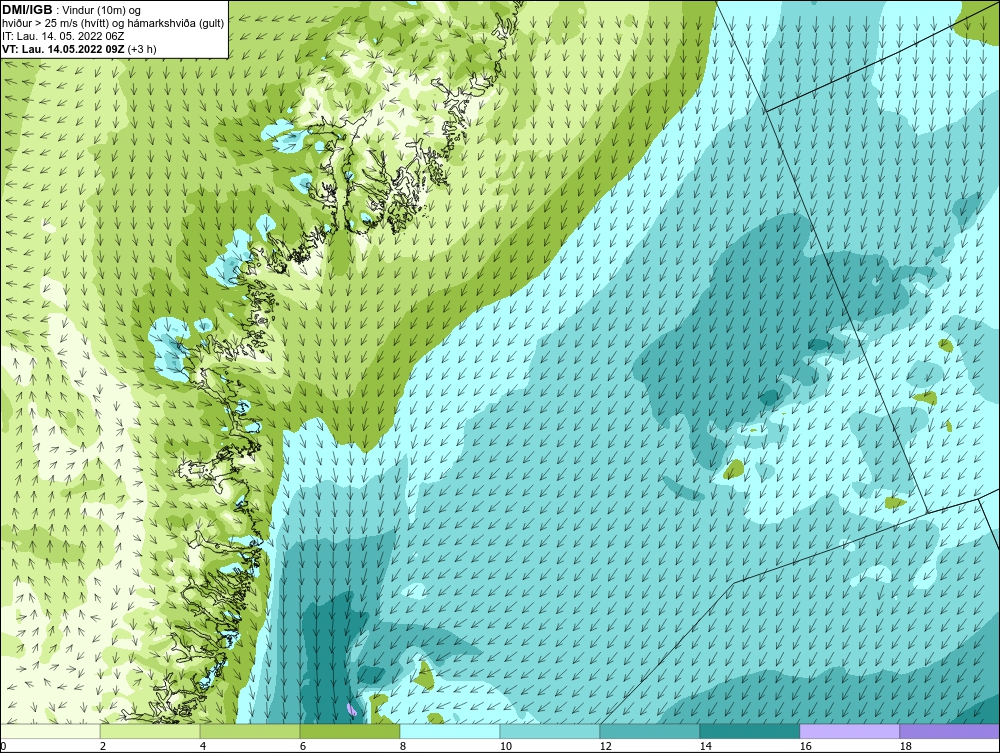The width and height of the screenshot is (1000, 753).
Task: Click the light purple 16–18 m/s legend swatch
Action: pyautogui.click(x=849, y=731)
